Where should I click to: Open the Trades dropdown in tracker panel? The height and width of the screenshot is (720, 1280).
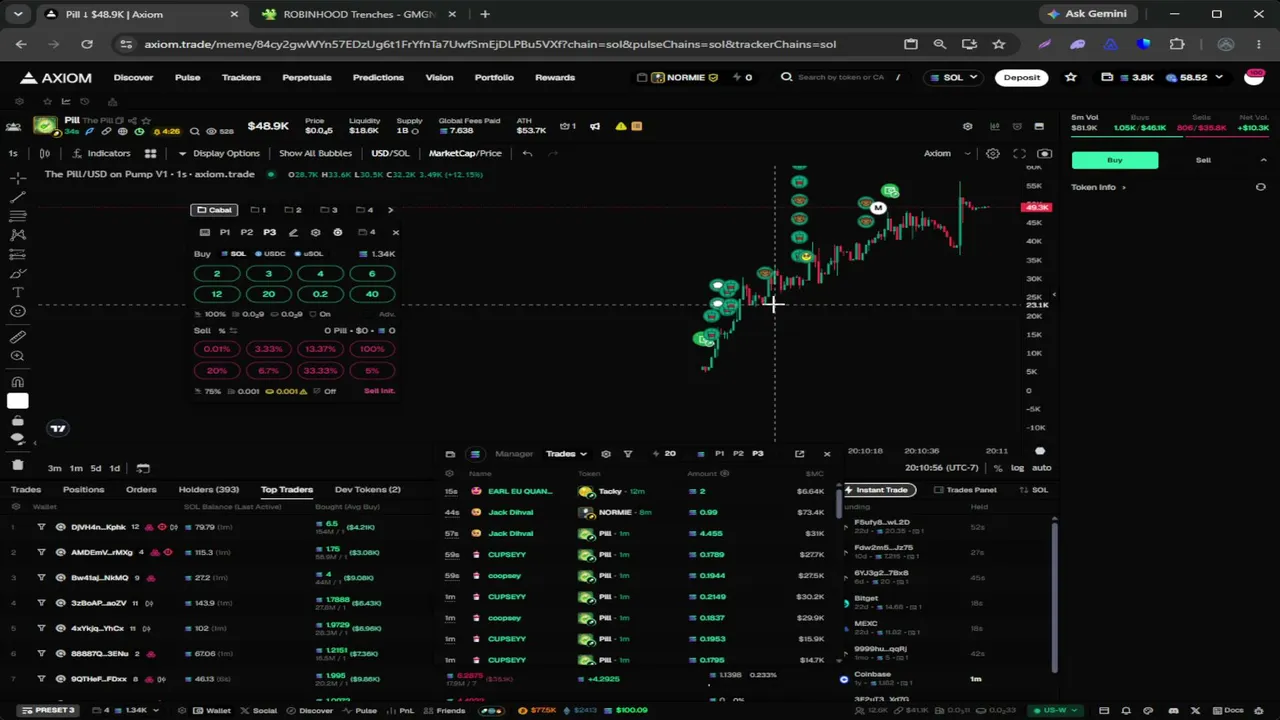pos(566,454)
